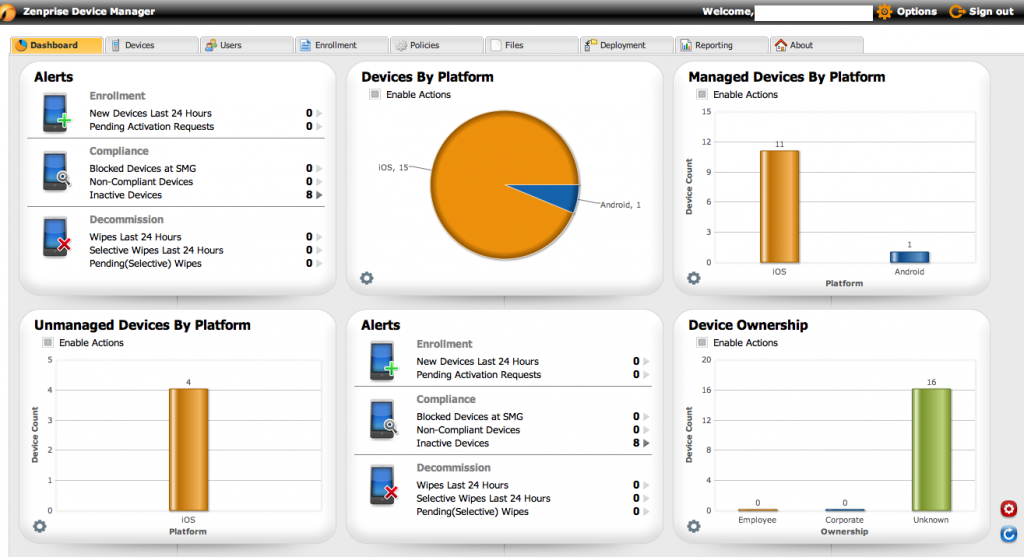
Task: Click the blue Android slice in pie chart
Action: click(x=567, y=197)
